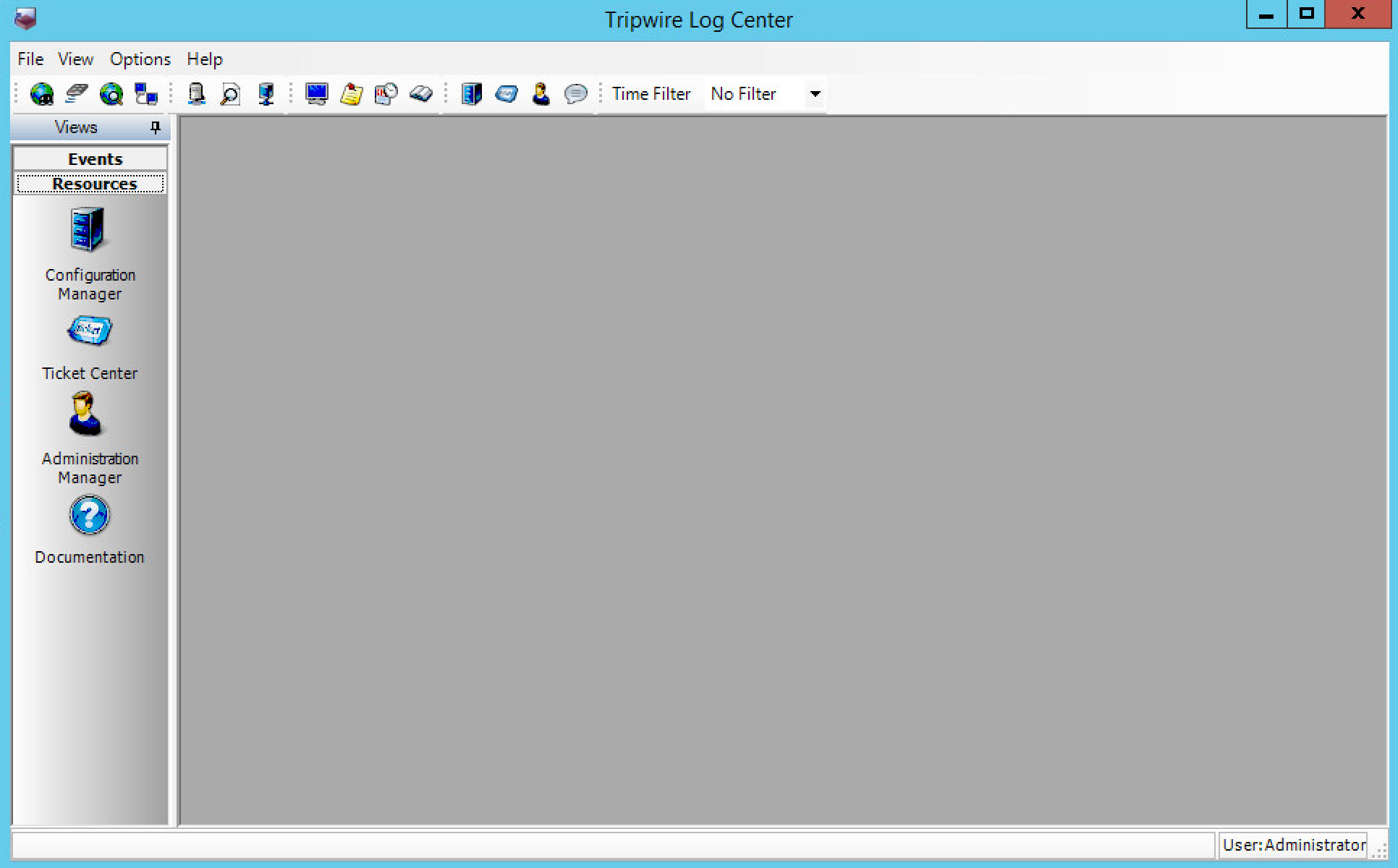Image resolution: width=1398 pixels, height=868 pixels.
Task: Click the speech bubble toolbar icon
Action: tap(575, 94)
